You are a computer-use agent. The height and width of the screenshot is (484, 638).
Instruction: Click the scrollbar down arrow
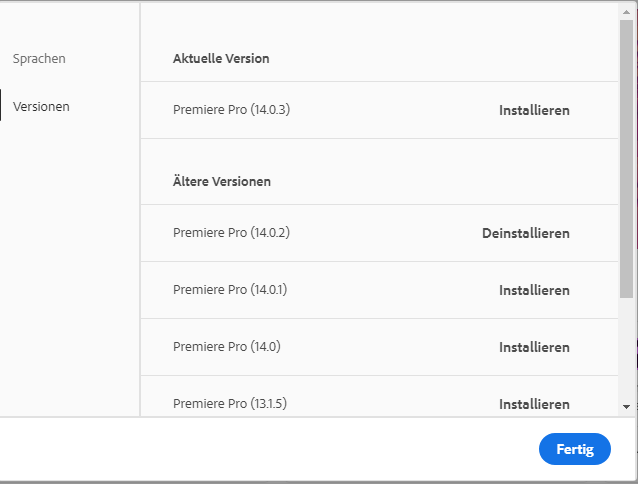click(626, 407)
